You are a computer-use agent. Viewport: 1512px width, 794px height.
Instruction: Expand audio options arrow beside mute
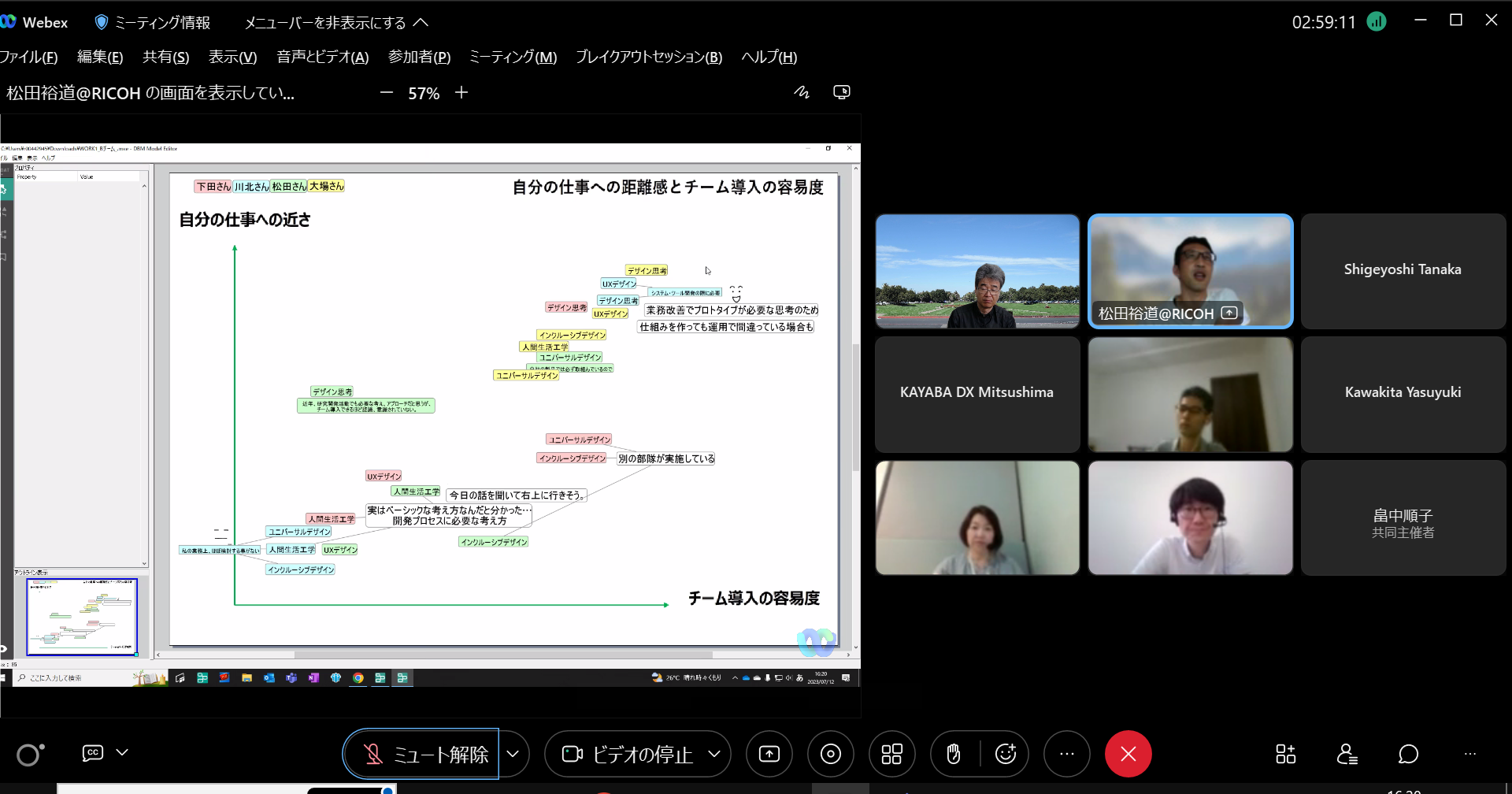[513, 754]
